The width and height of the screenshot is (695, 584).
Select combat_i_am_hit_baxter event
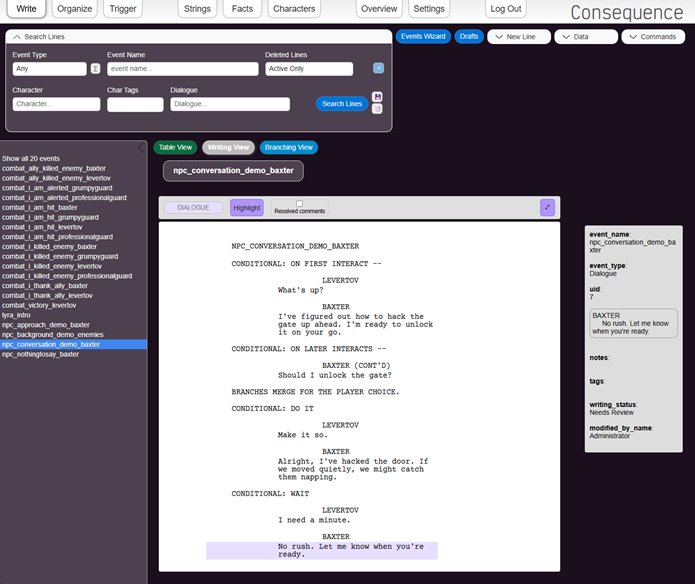pyautogui.click(x=40, y=207)
